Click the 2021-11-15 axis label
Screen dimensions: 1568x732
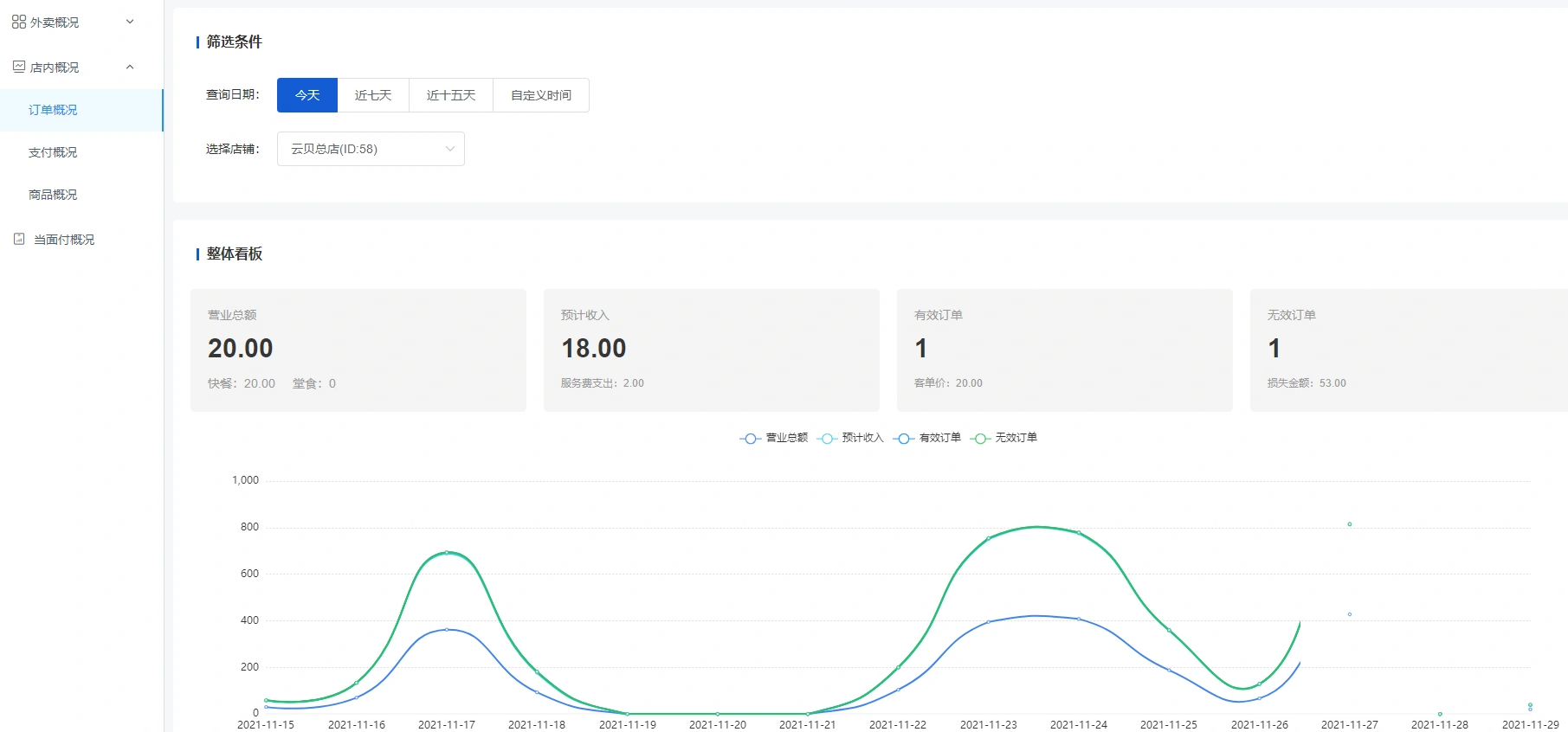[266, 725]
